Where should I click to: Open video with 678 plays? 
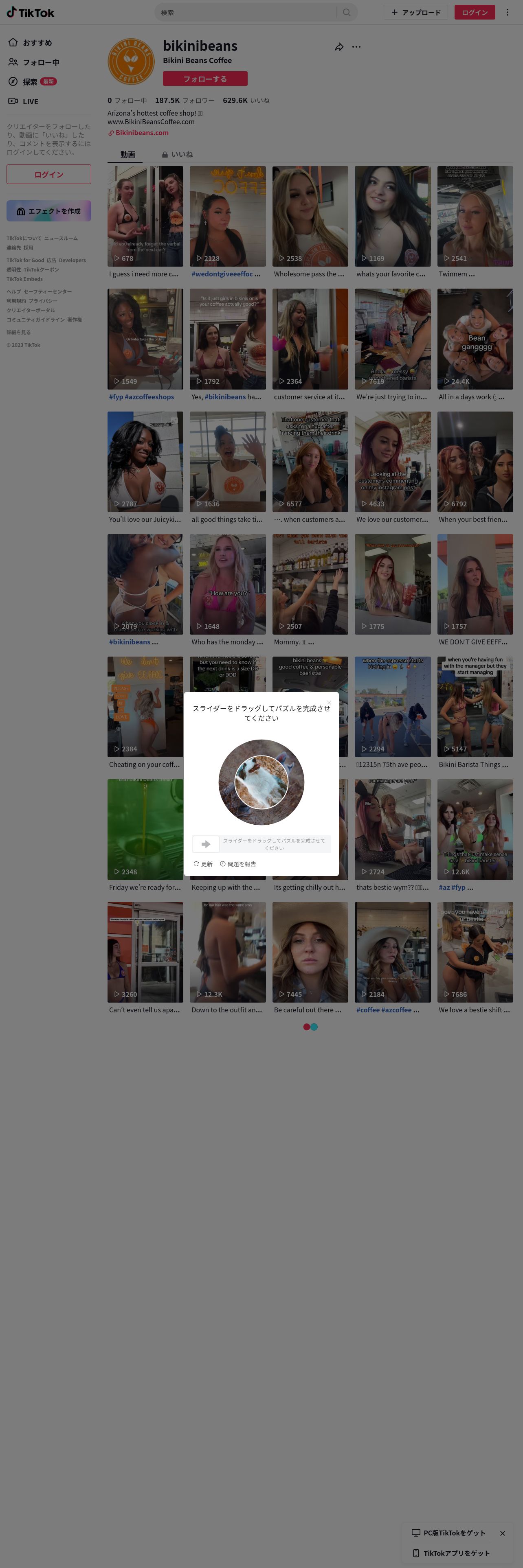[145, 216]
